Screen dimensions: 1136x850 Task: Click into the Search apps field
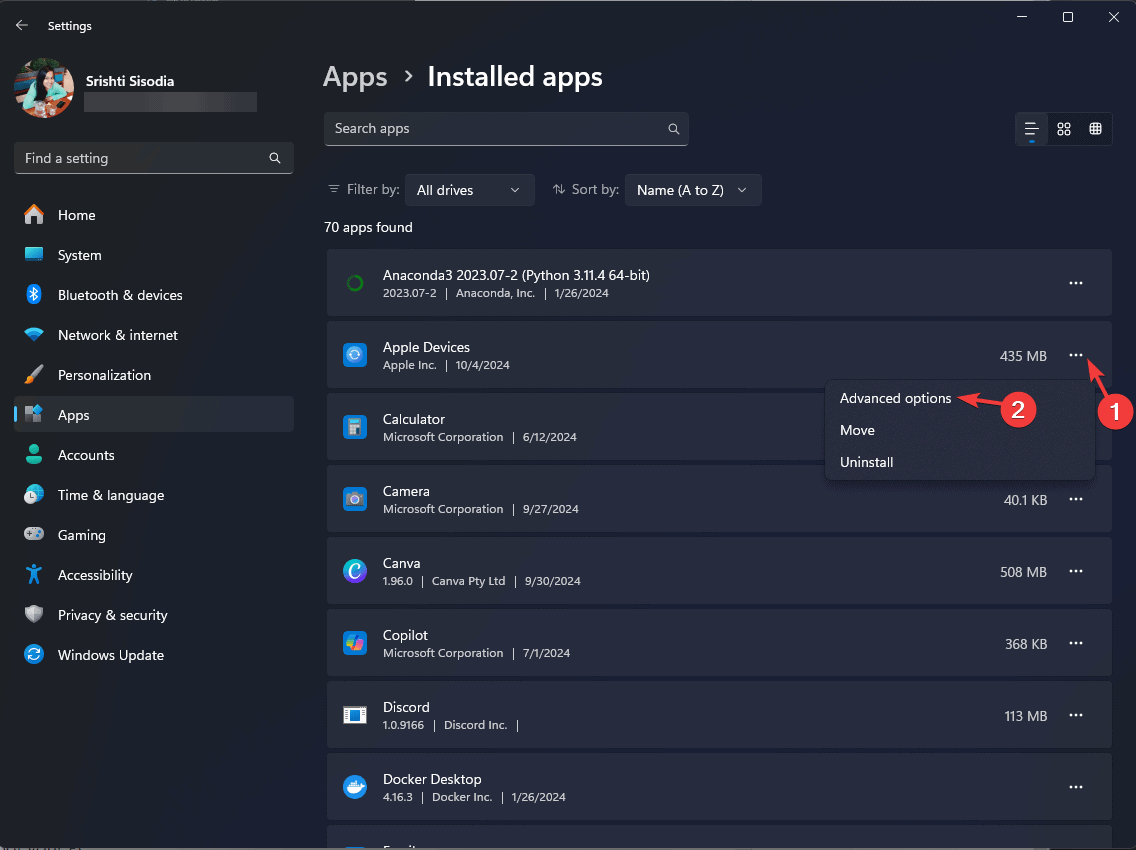click(x=506, y=128)
